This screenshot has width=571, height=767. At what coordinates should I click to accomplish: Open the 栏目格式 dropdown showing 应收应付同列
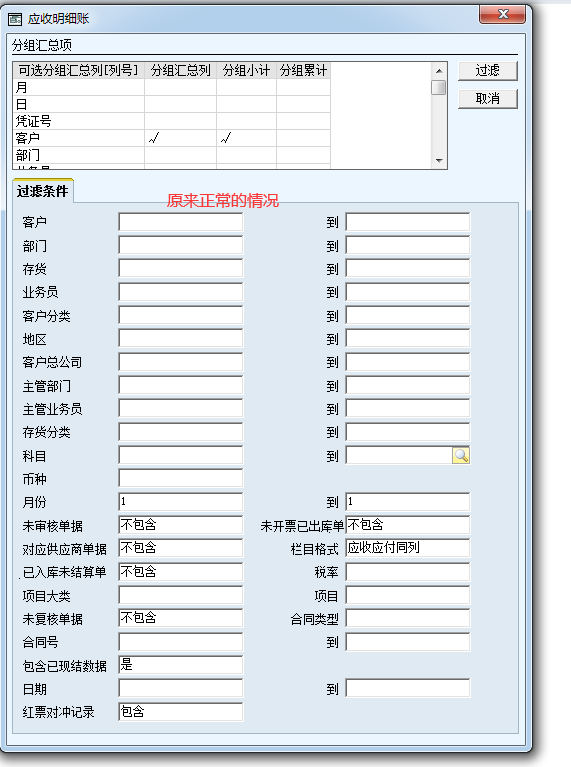(408, 548)
